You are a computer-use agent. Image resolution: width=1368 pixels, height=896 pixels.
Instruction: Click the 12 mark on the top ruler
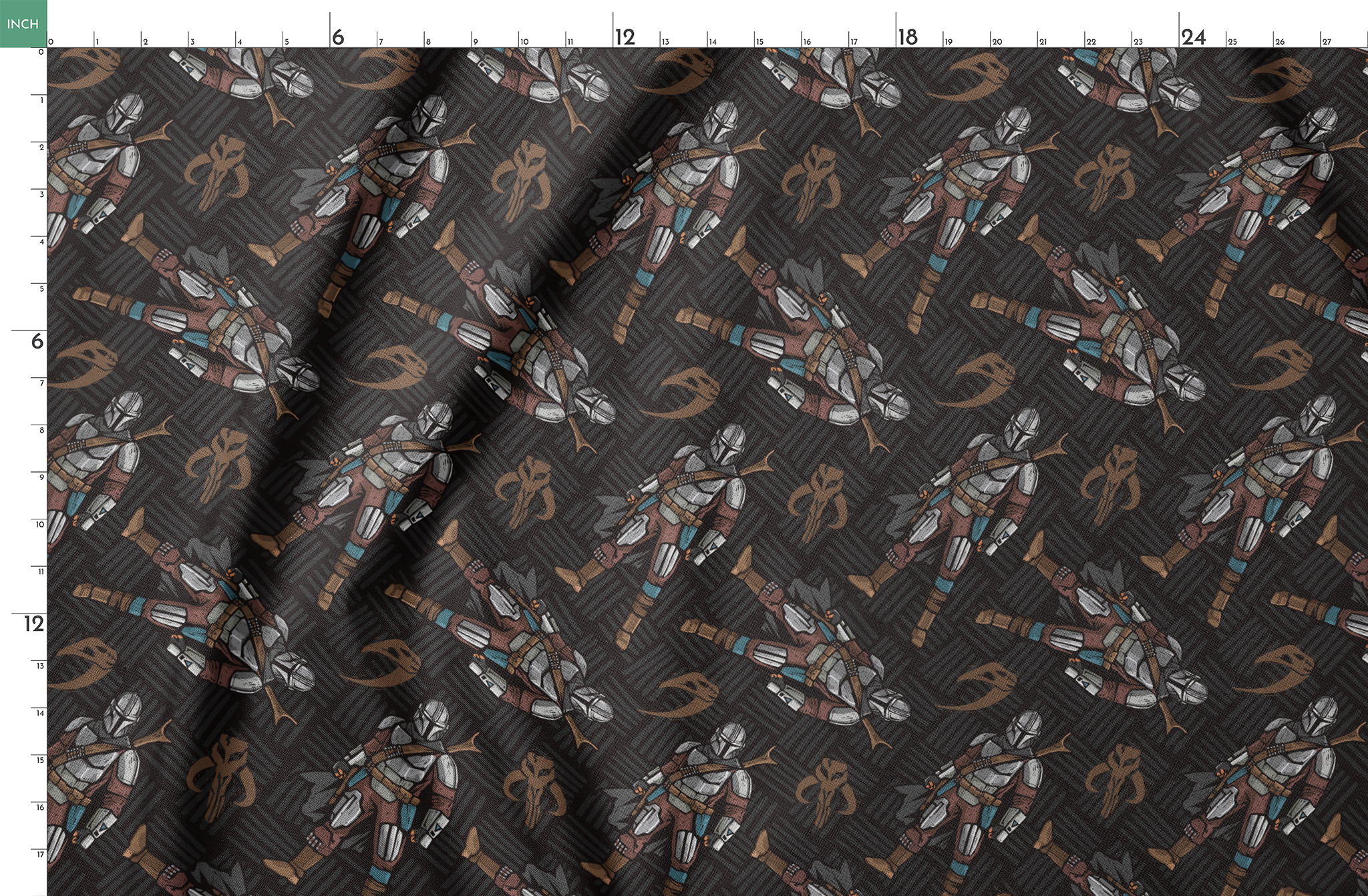click(x=625, y=37)
